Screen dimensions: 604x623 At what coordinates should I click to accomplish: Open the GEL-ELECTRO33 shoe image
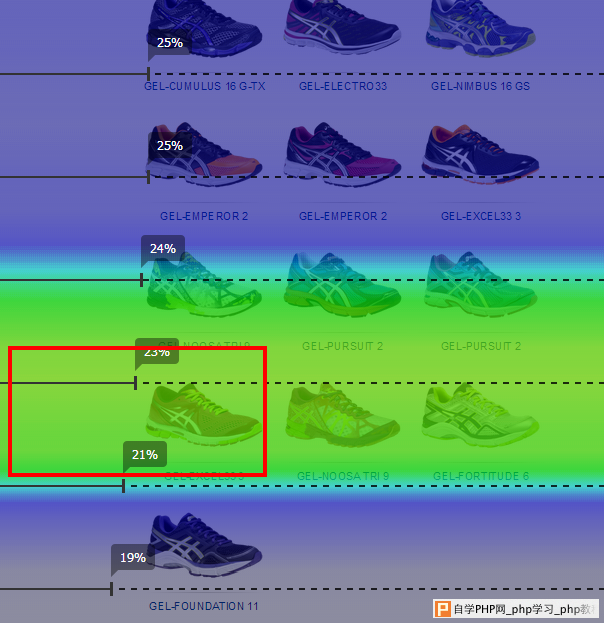point(342,27)
